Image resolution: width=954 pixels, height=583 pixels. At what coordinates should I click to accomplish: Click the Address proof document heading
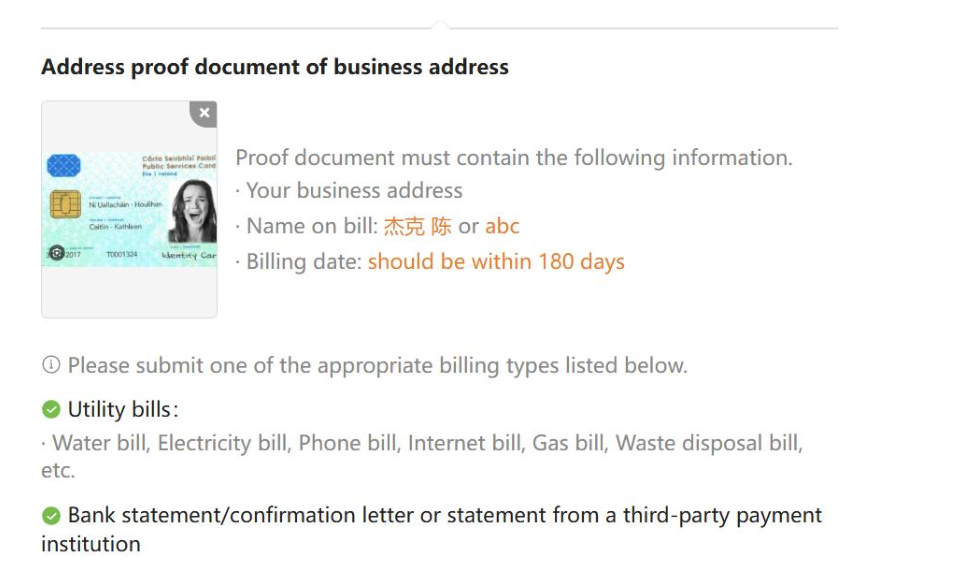[x=275, y=66]
